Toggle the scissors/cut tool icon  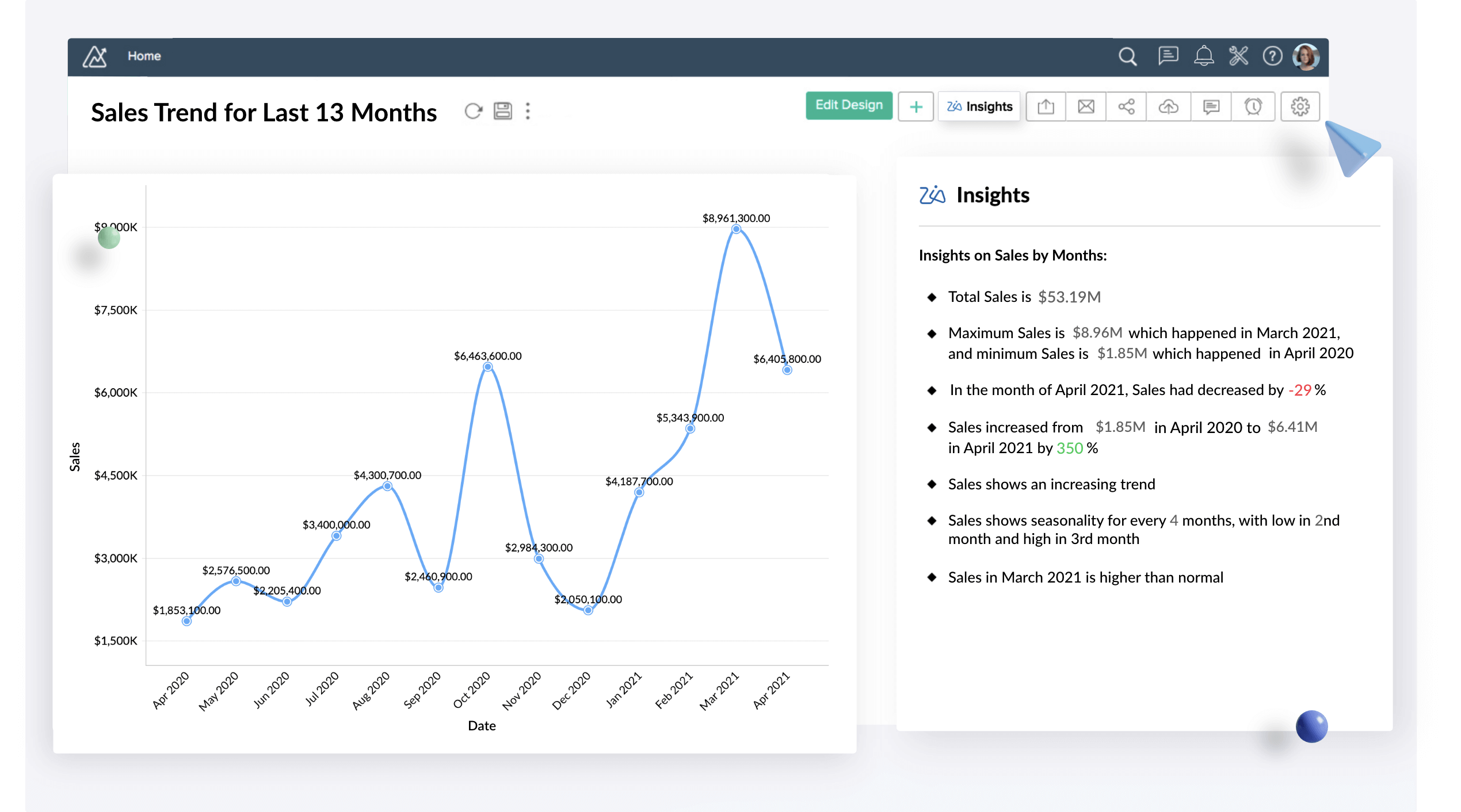1238,56
